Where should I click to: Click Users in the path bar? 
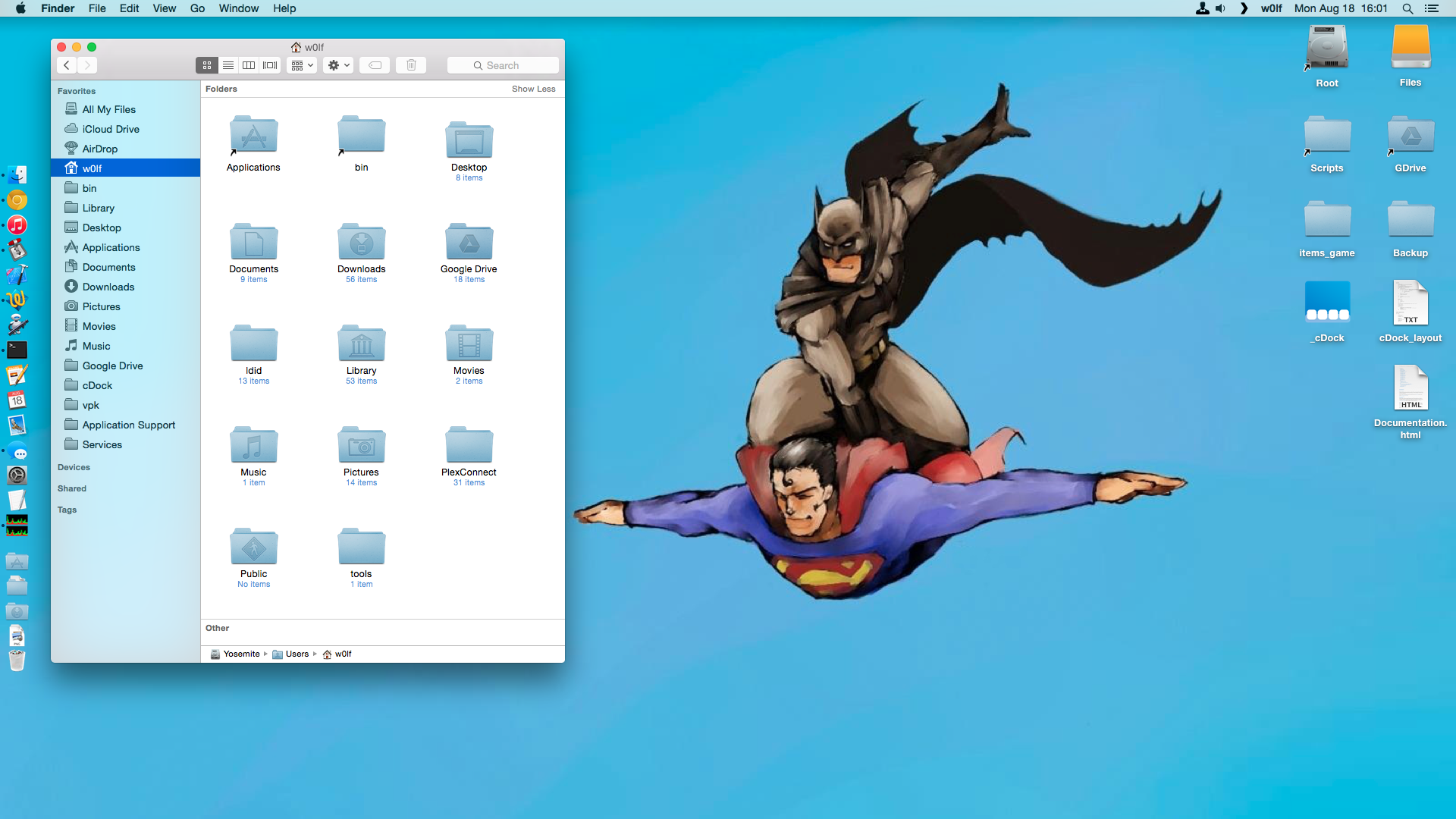pos(297,654)
